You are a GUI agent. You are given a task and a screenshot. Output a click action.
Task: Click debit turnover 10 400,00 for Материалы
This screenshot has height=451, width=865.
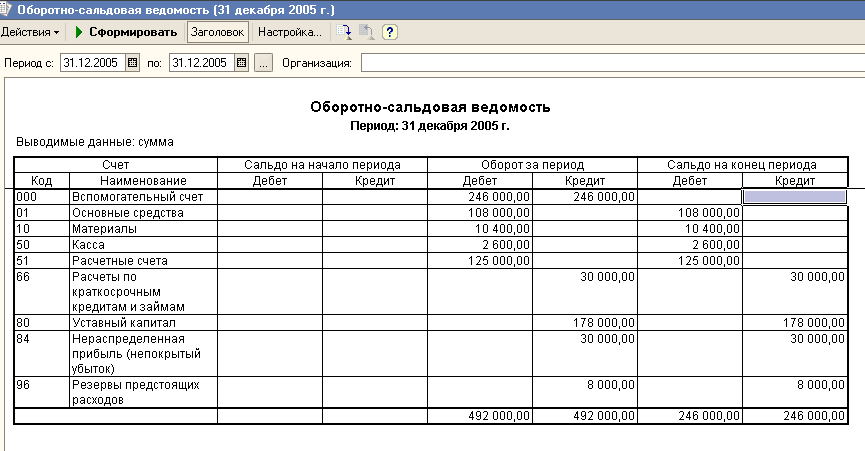(x=502, y=229)
